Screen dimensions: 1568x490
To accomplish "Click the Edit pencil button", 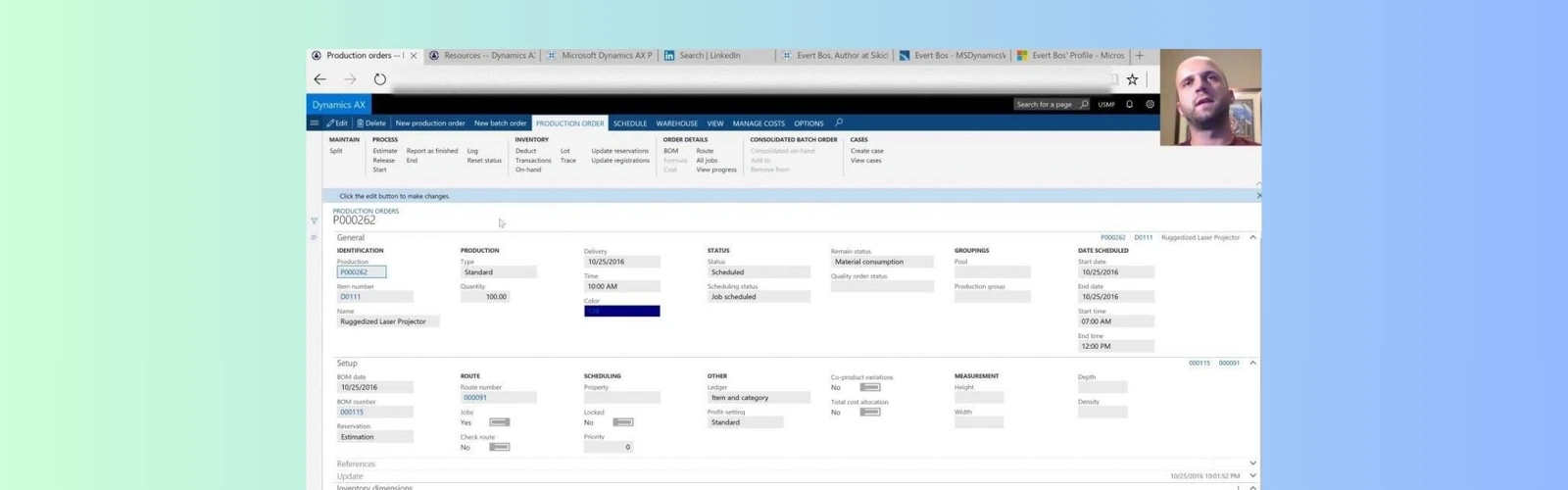I will (x=337, y=123).
